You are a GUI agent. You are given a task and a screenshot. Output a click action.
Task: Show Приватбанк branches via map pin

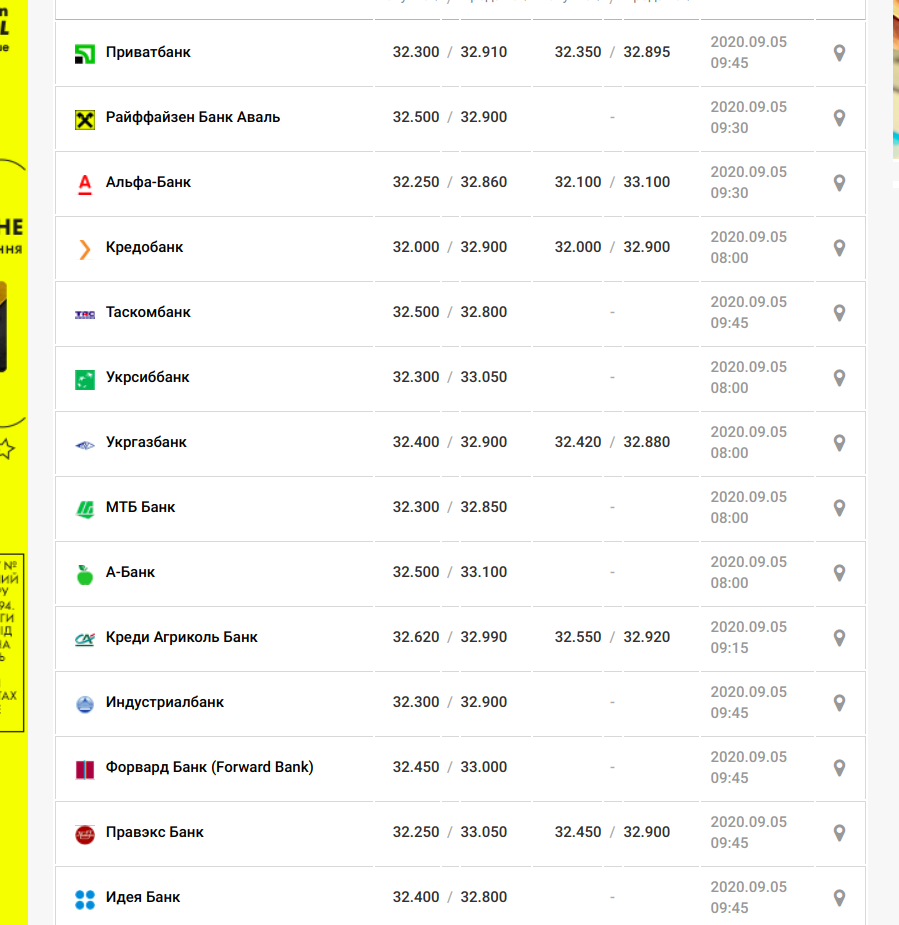click(x=839, y=53)
